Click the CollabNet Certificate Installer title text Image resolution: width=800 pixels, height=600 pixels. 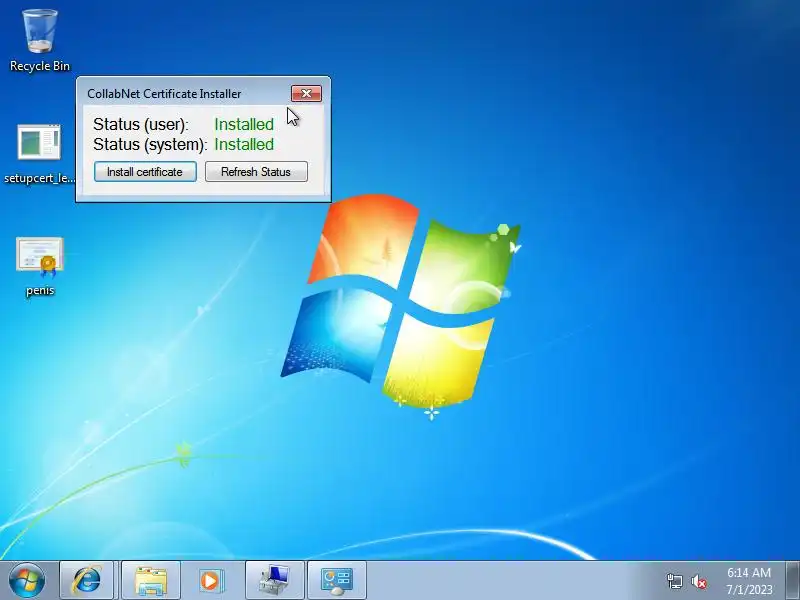(164, 94)
